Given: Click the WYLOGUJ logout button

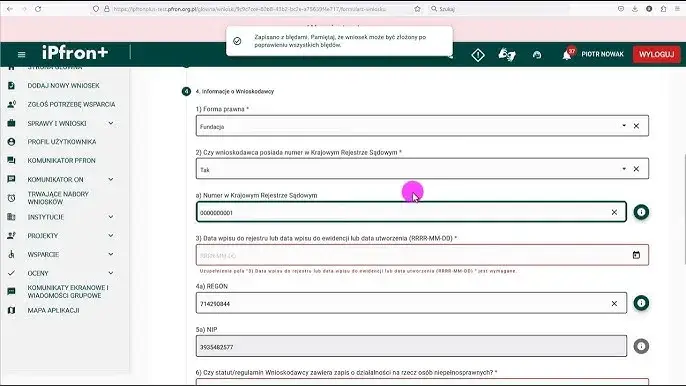Looking at the screenshot, I should pyautogui.click(x=656, y=54).
